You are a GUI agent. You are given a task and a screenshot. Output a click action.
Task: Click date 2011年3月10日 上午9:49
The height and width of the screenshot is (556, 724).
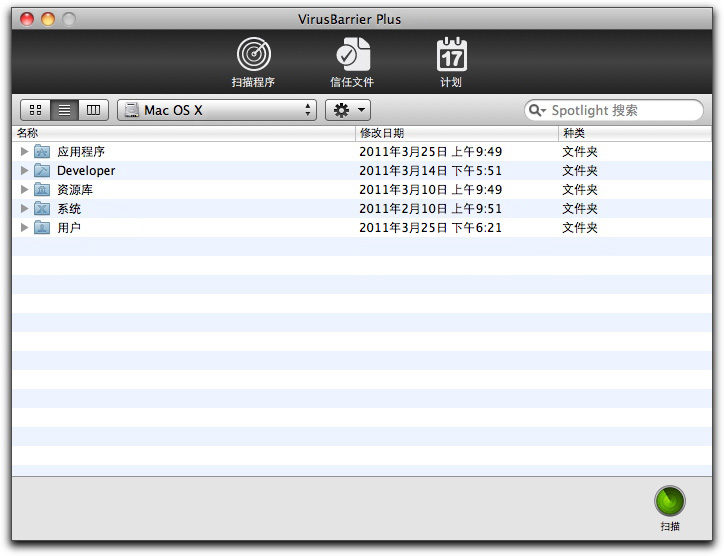pyautogui.click(x=430, y=189)
